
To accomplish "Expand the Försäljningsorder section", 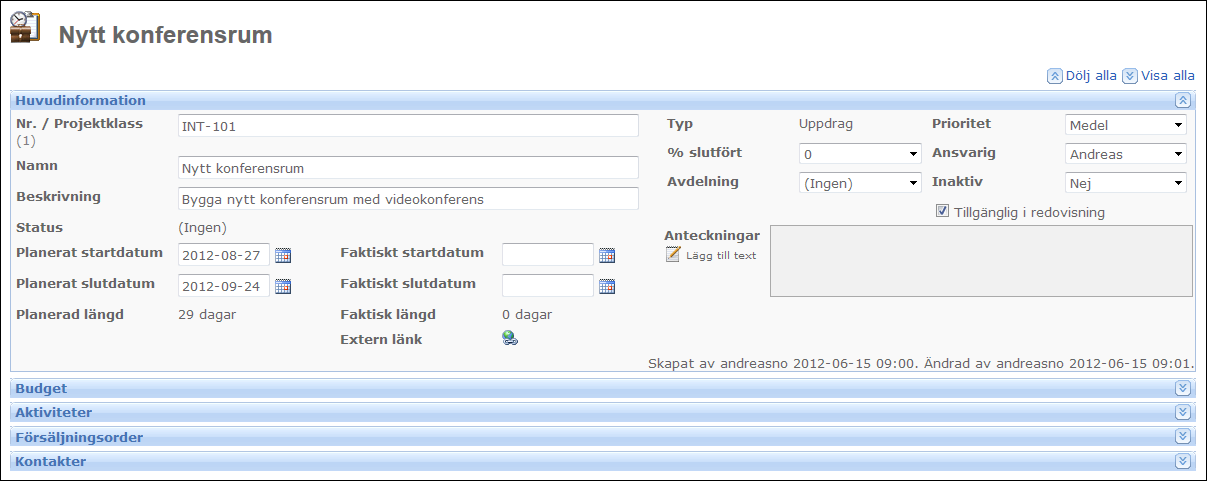I will (1183, 437).
